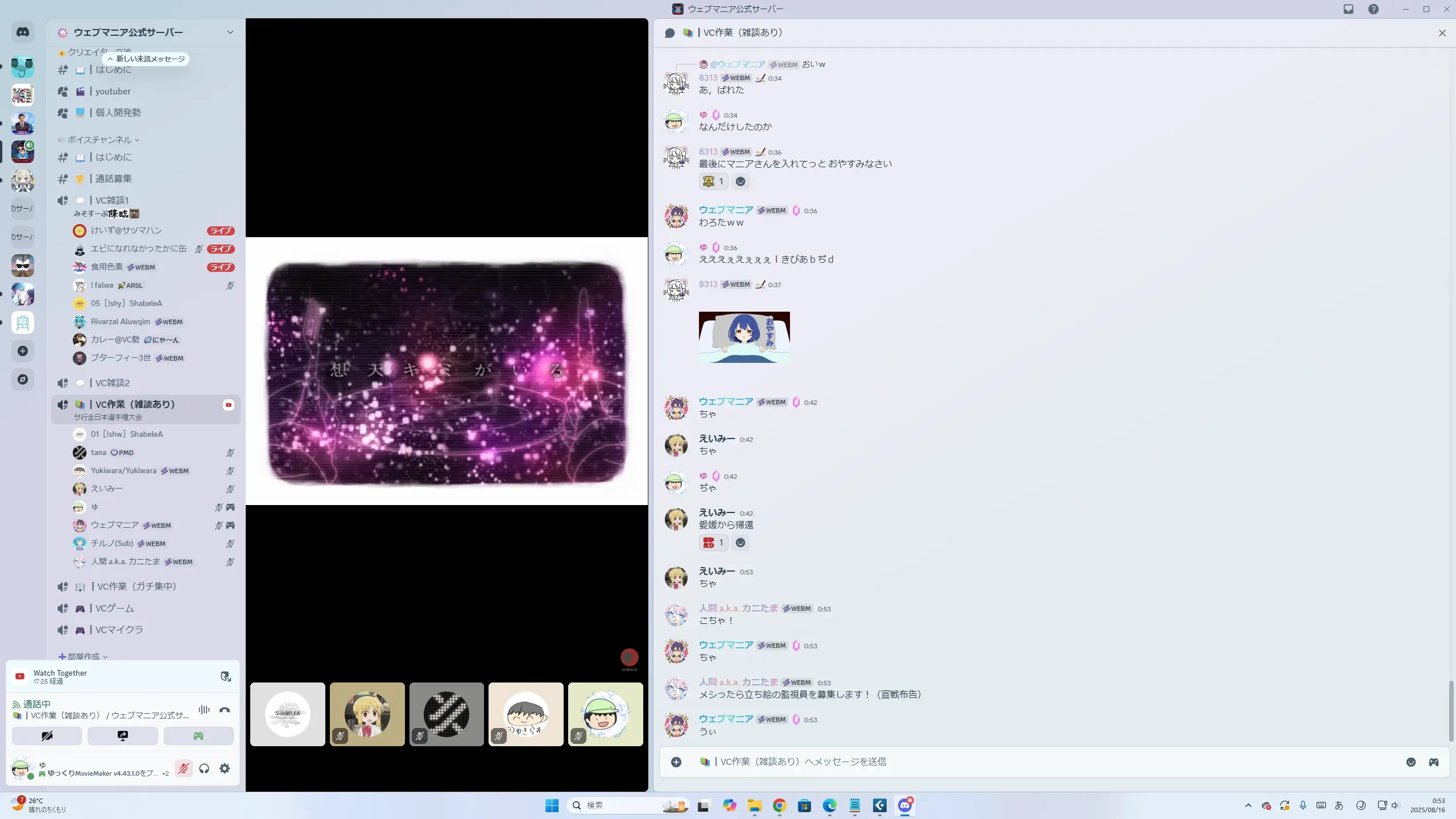Click the message input field
1456x819 pixels.
[1024, 762]
